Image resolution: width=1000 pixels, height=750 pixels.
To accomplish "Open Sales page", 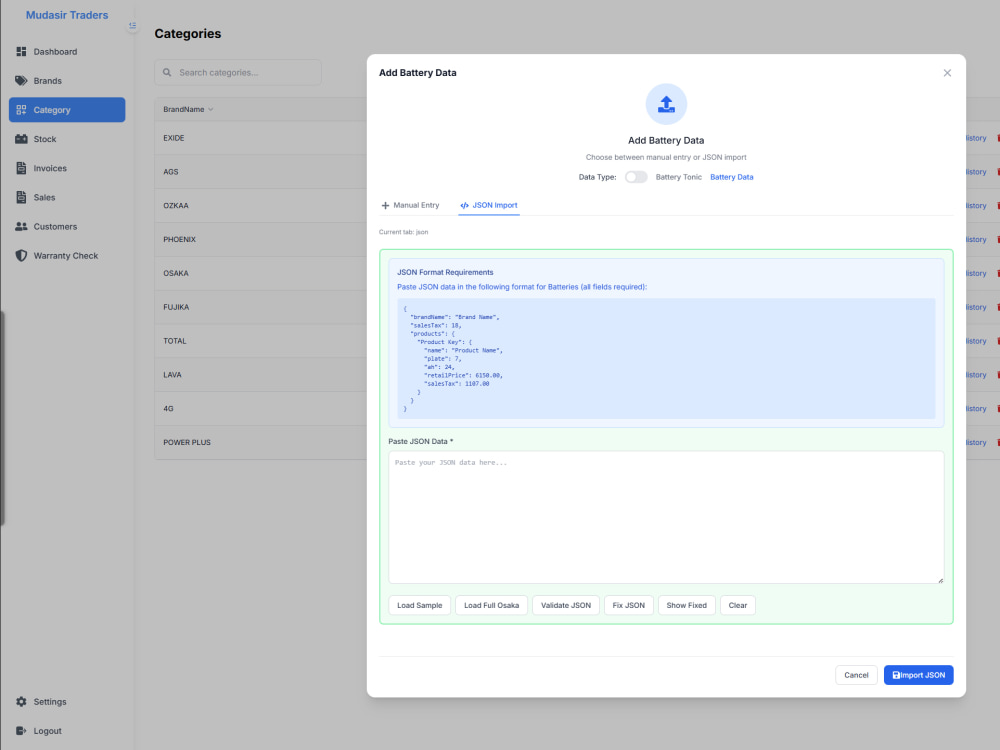I will (x=67, y=197).
